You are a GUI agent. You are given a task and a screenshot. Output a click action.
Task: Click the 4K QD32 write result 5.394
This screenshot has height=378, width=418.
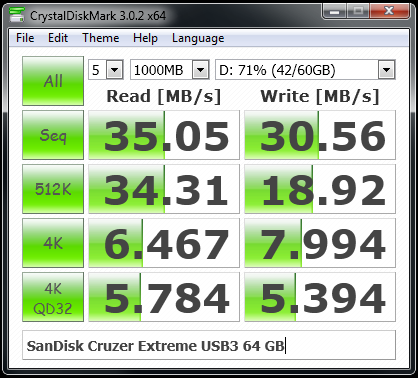coord(320,297)
